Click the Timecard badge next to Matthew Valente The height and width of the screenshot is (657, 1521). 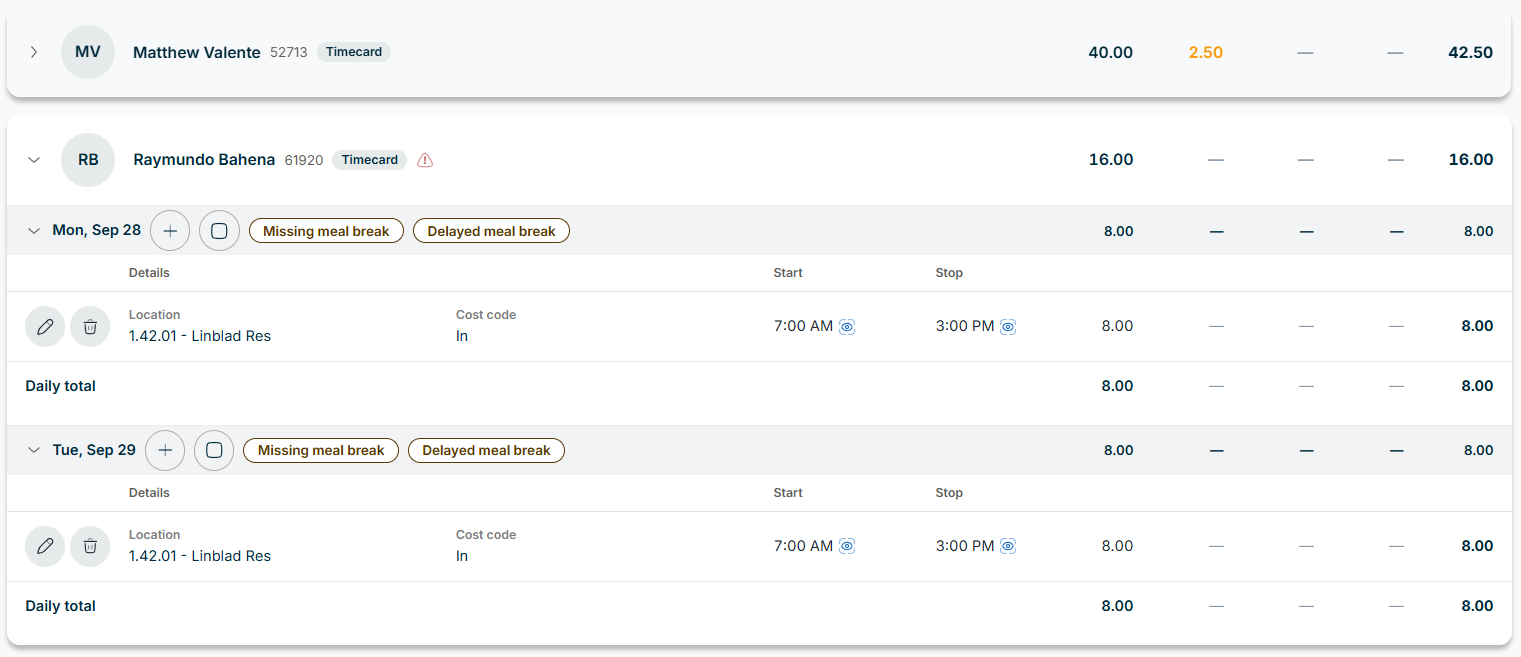pyautogui.click(x=354, y=52)
